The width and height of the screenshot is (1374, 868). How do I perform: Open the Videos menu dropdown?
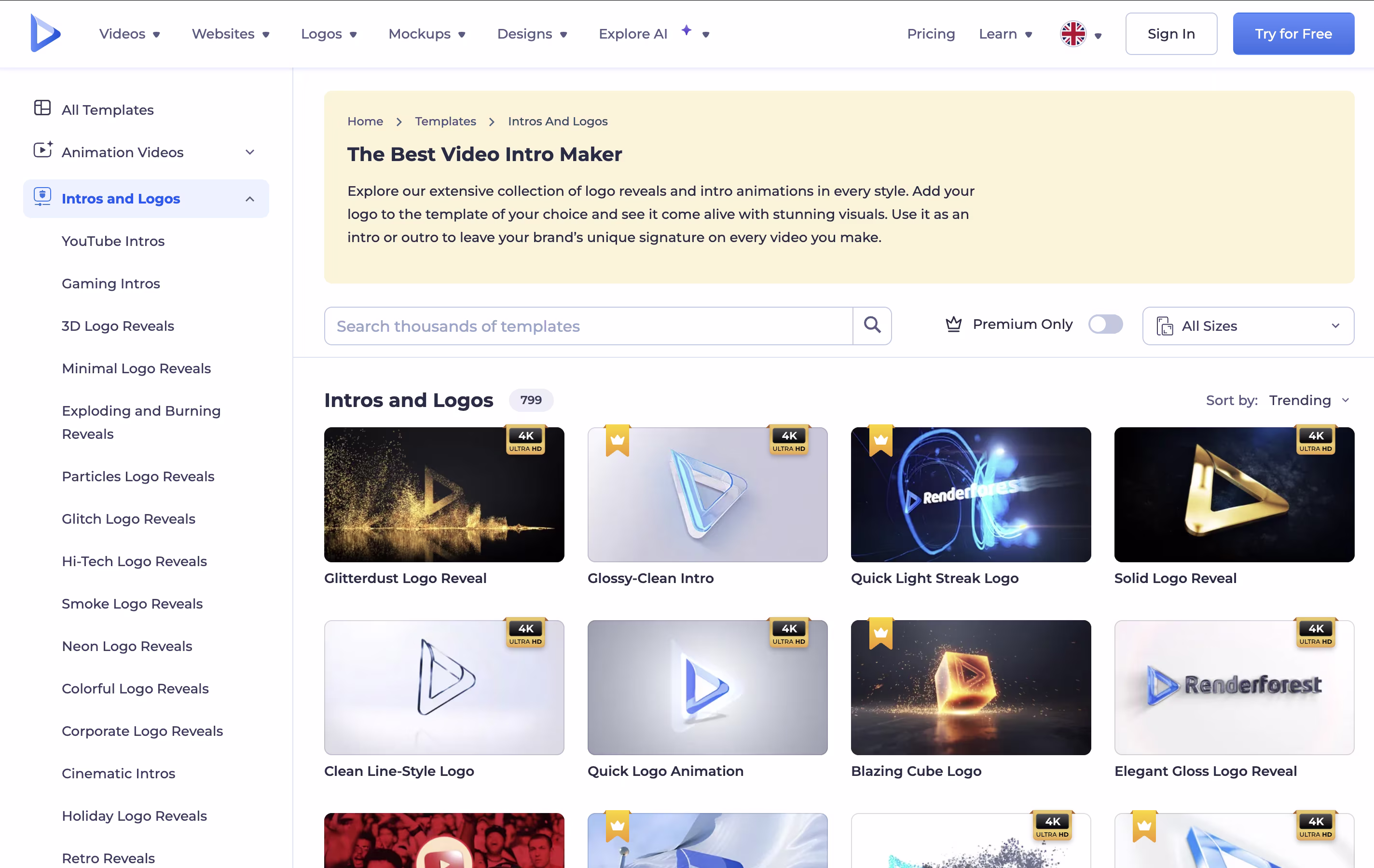pyautogui.click(x=129, y=34)
